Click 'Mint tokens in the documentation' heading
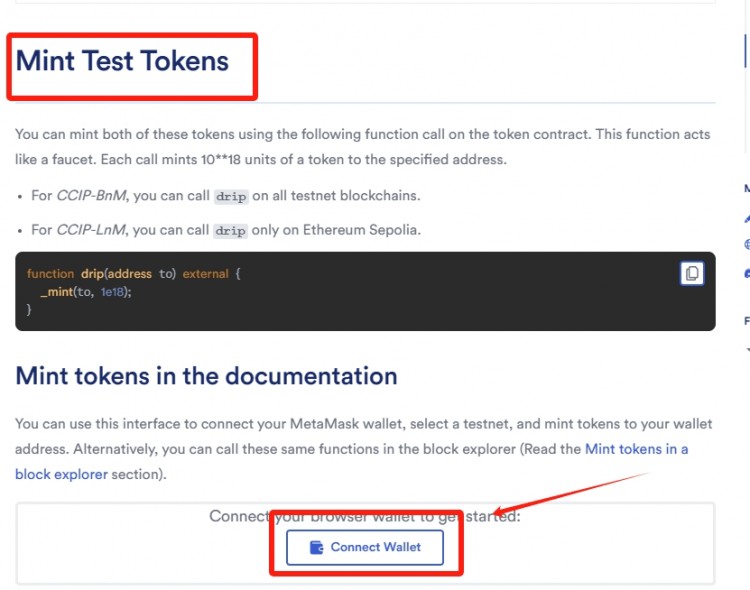 pos(206,376)
